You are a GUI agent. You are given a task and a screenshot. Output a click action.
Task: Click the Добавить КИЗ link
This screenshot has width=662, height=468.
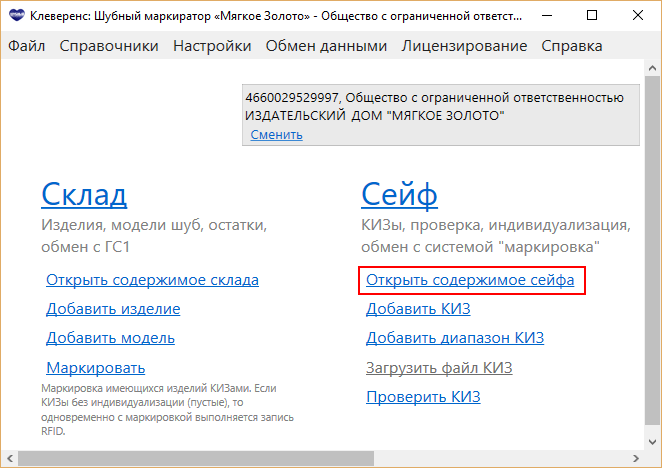418,309
